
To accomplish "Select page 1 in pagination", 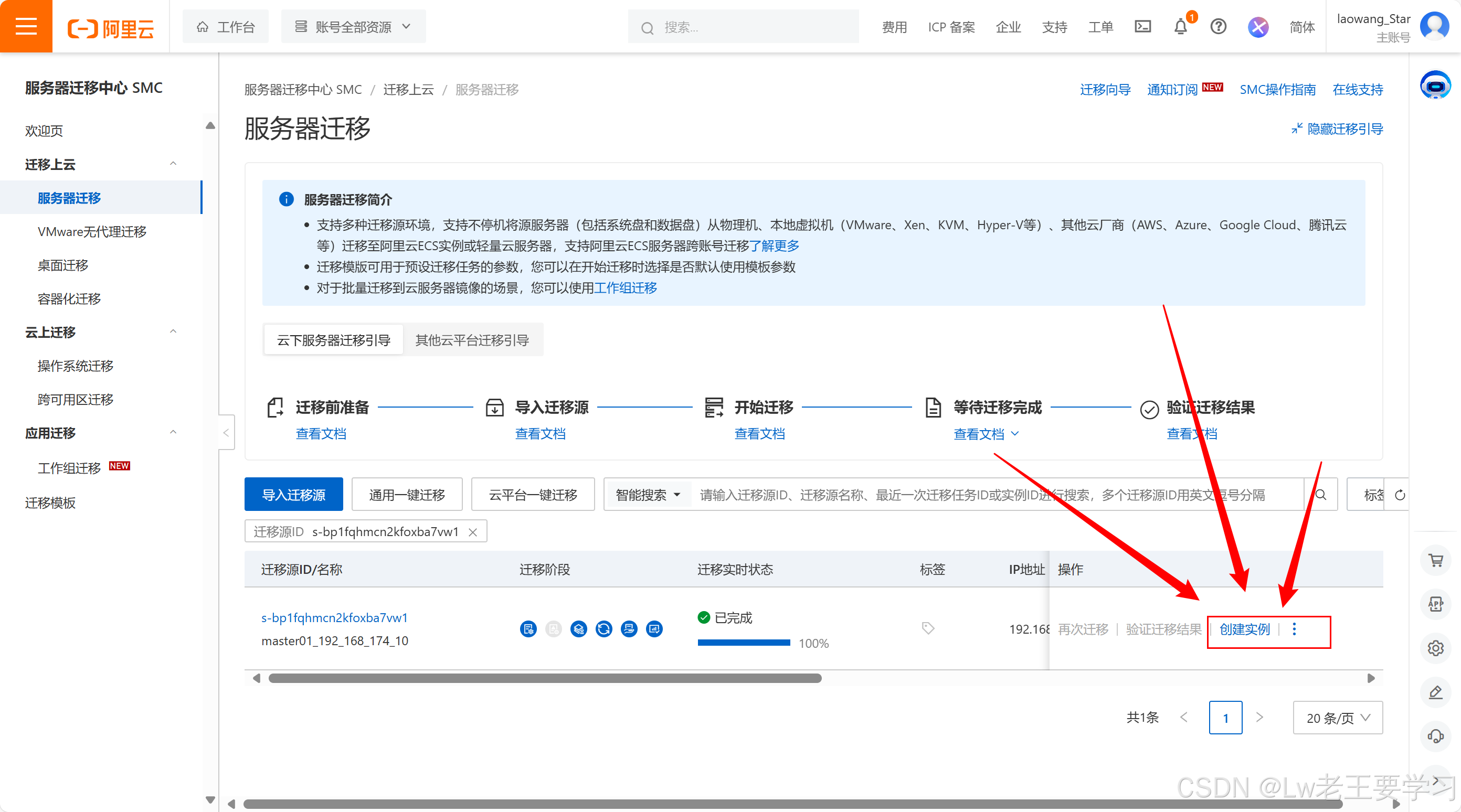I will tap(1225, 718).
